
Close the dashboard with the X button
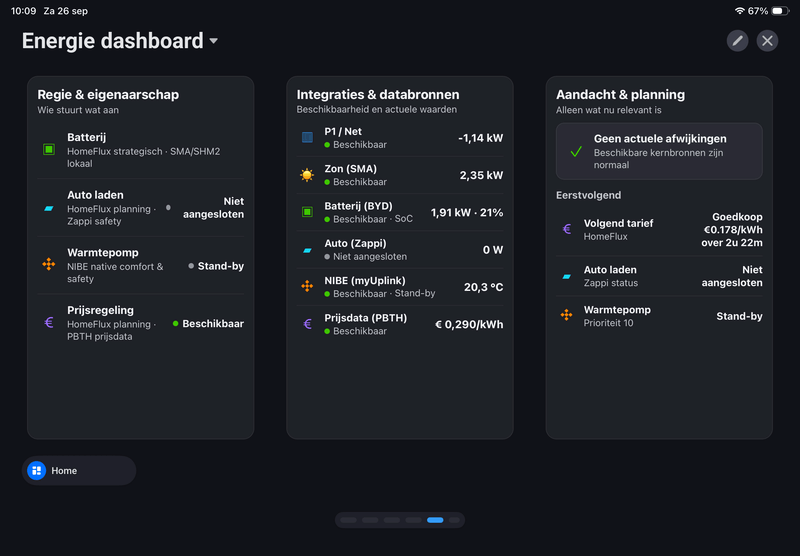pos(767,41)
